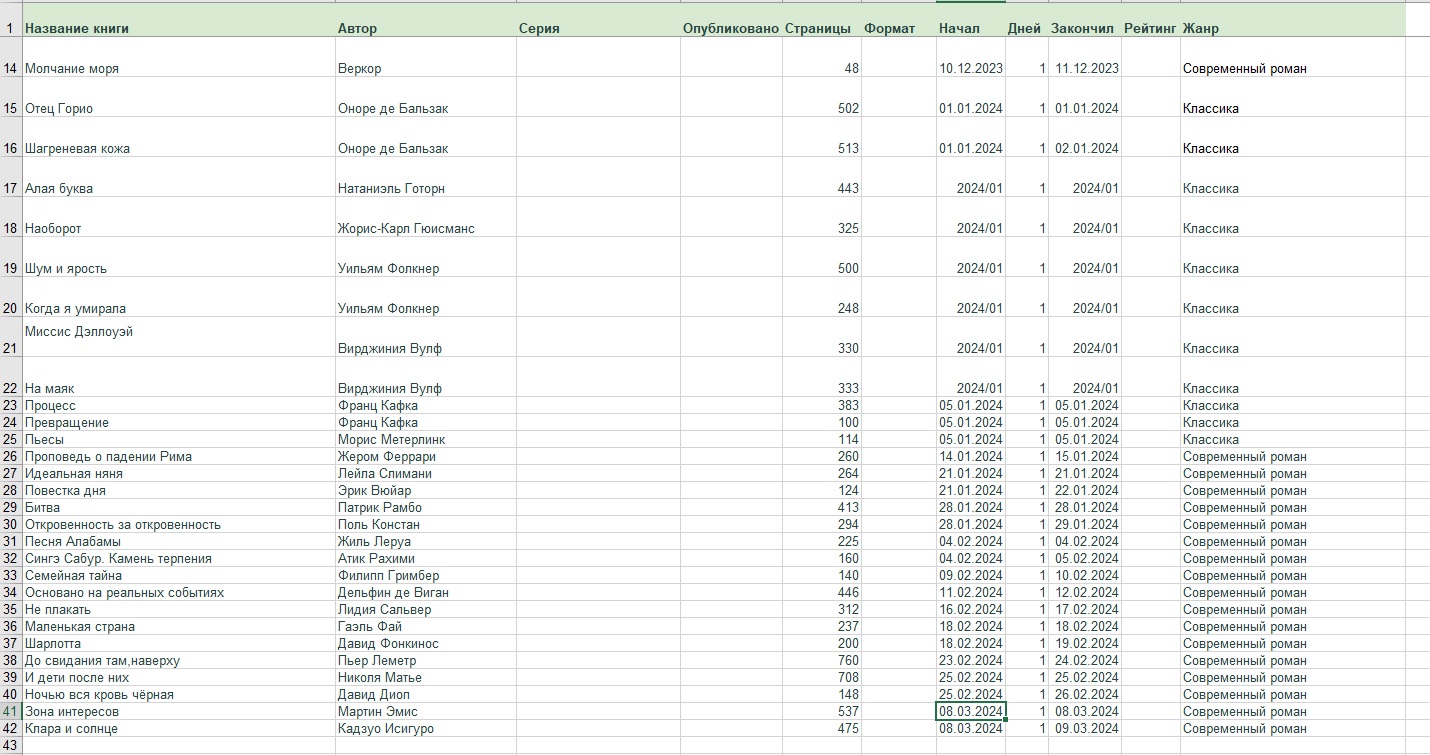Select the cell "И дети после них"
The image size is (1430, 755).
178,678
